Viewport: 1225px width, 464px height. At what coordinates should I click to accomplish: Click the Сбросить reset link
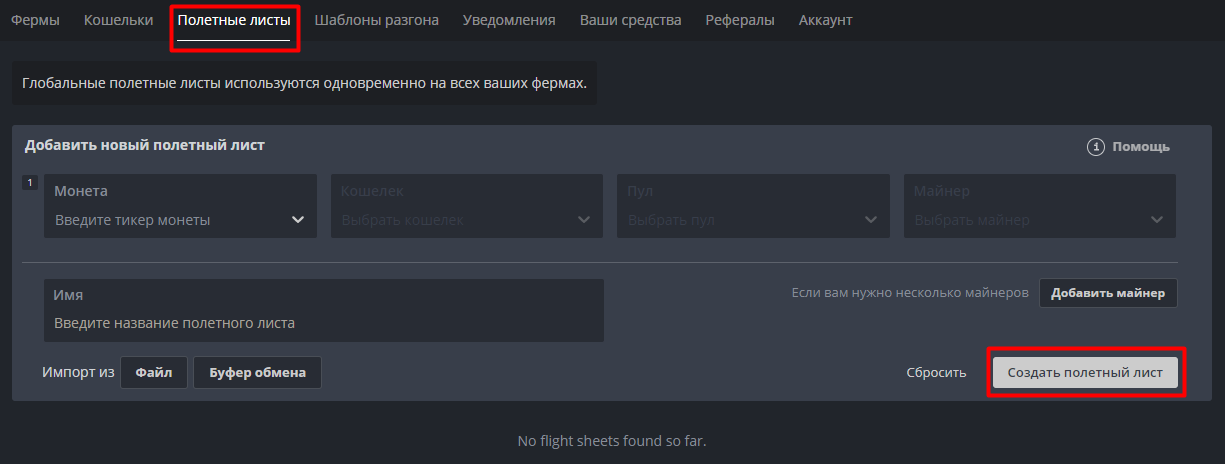(x=936, y=373)
